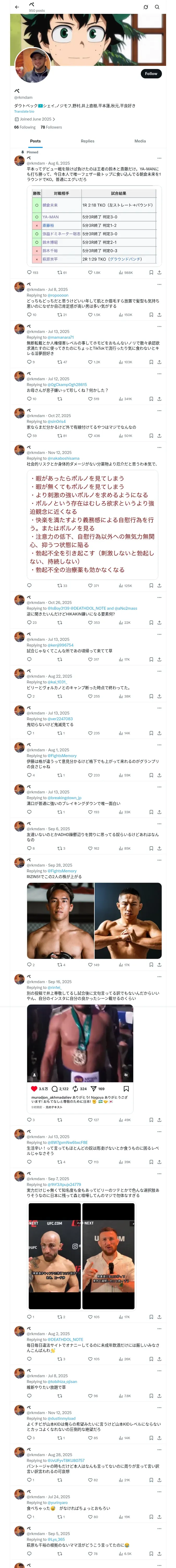Viewport: 176px width, 1568px height.
Task: Go back using the top-left arrow
Action: [17, 7]
